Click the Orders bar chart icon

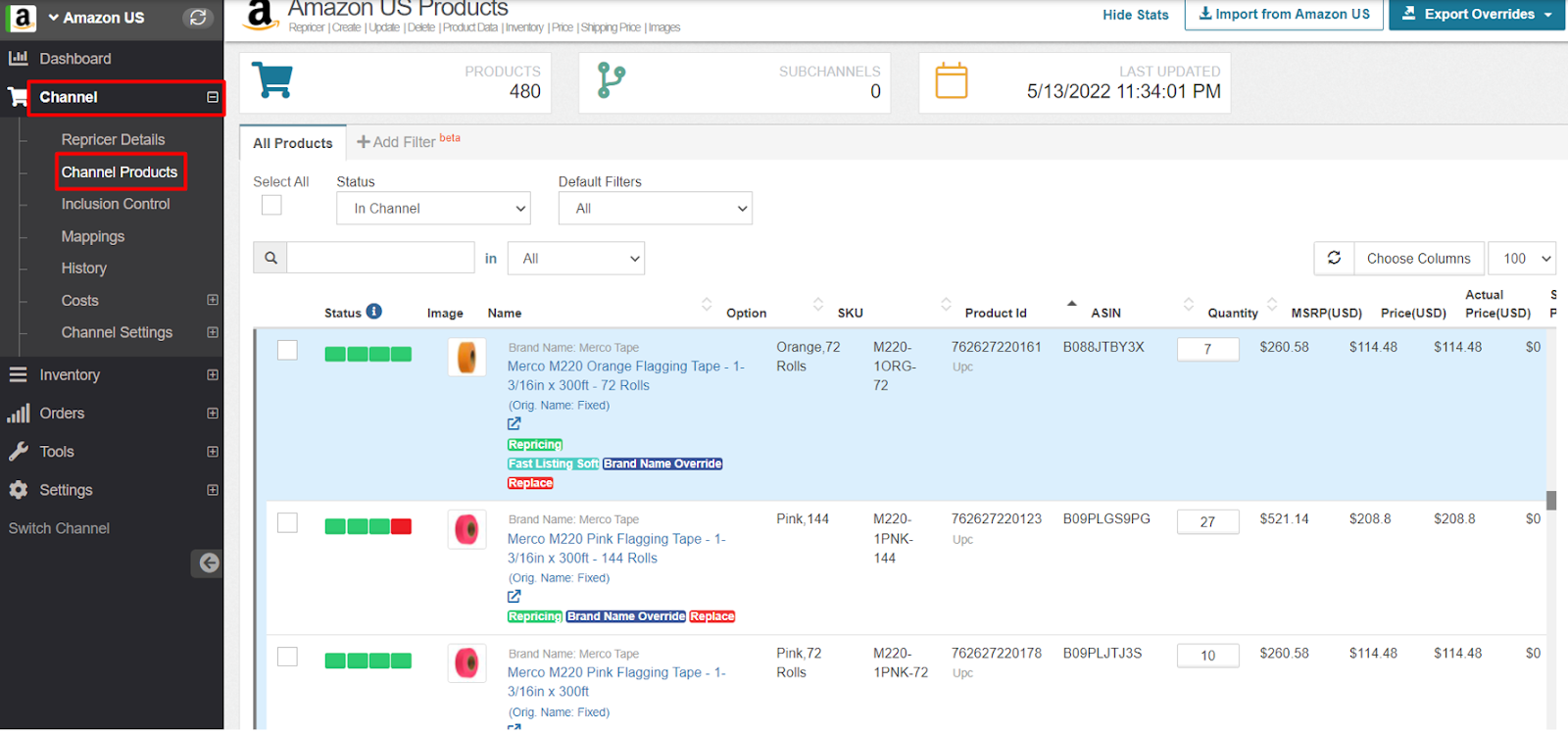coord(18,414)
